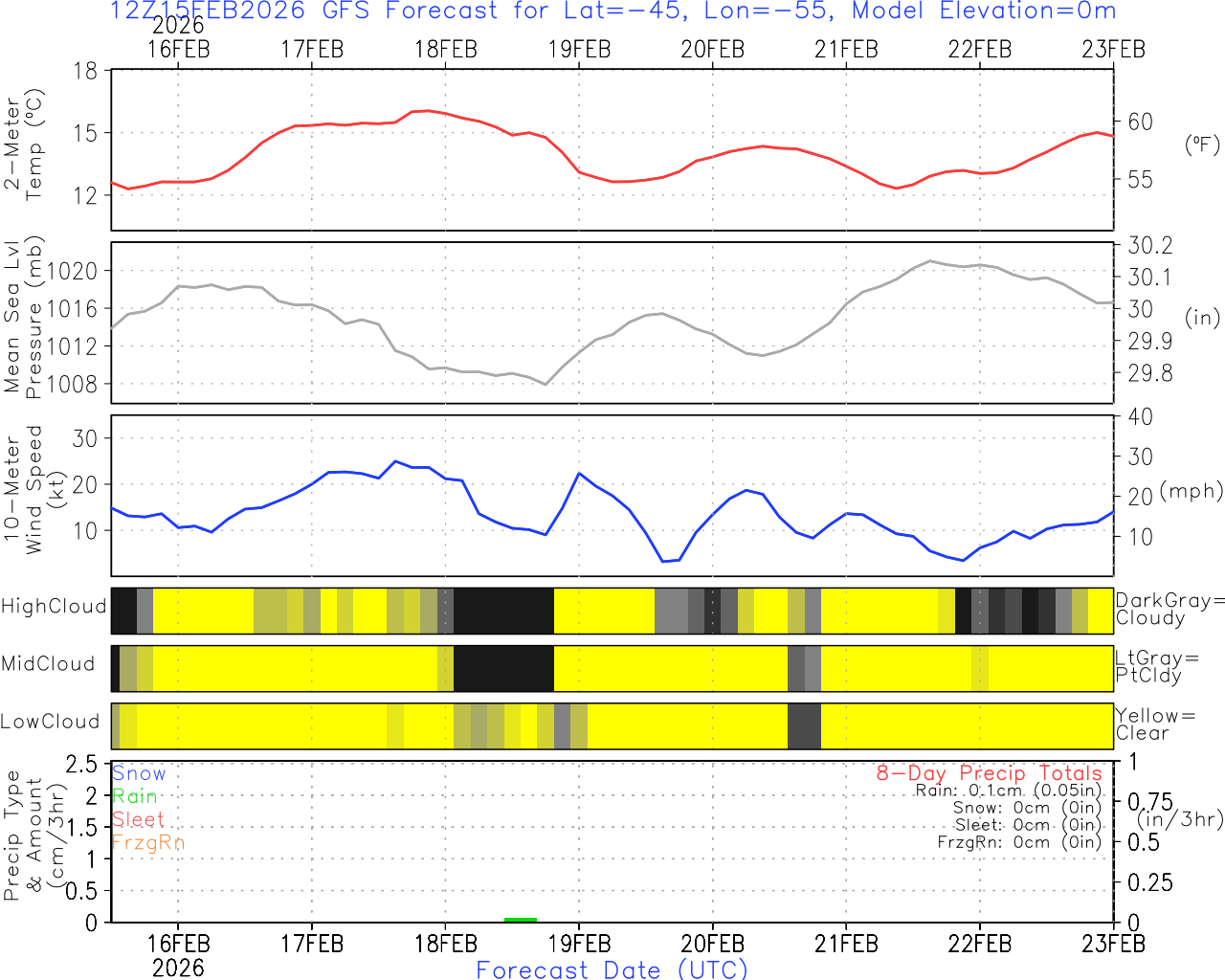Click the Forecast Date (UTC) axis title
1225x980 pixels.
click(x=612, y=969)
